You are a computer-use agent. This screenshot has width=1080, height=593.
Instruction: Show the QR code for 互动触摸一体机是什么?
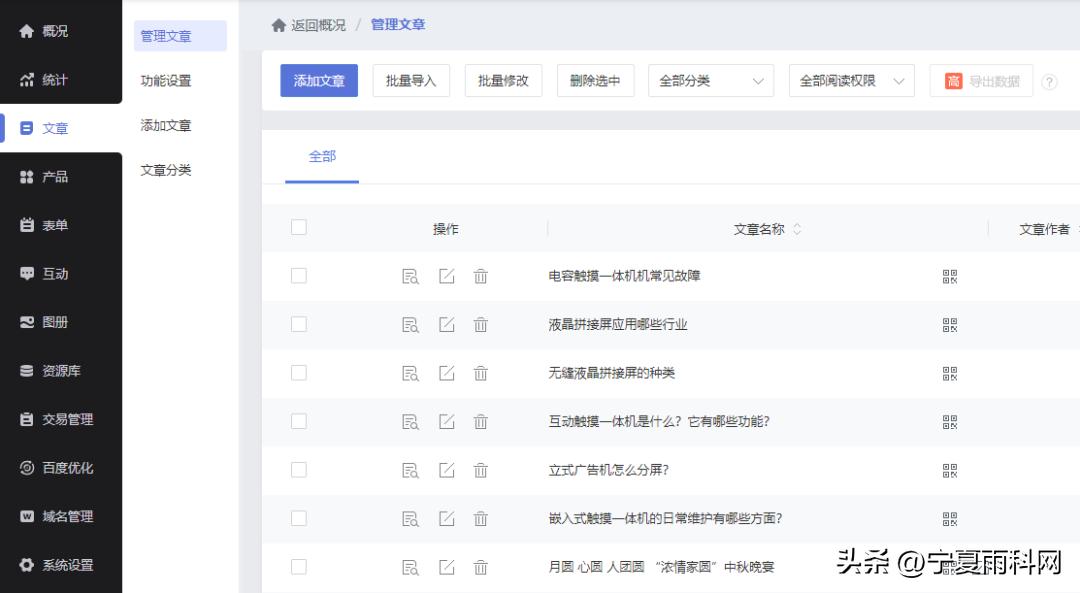pyautogui.click(x=948, y=421)
